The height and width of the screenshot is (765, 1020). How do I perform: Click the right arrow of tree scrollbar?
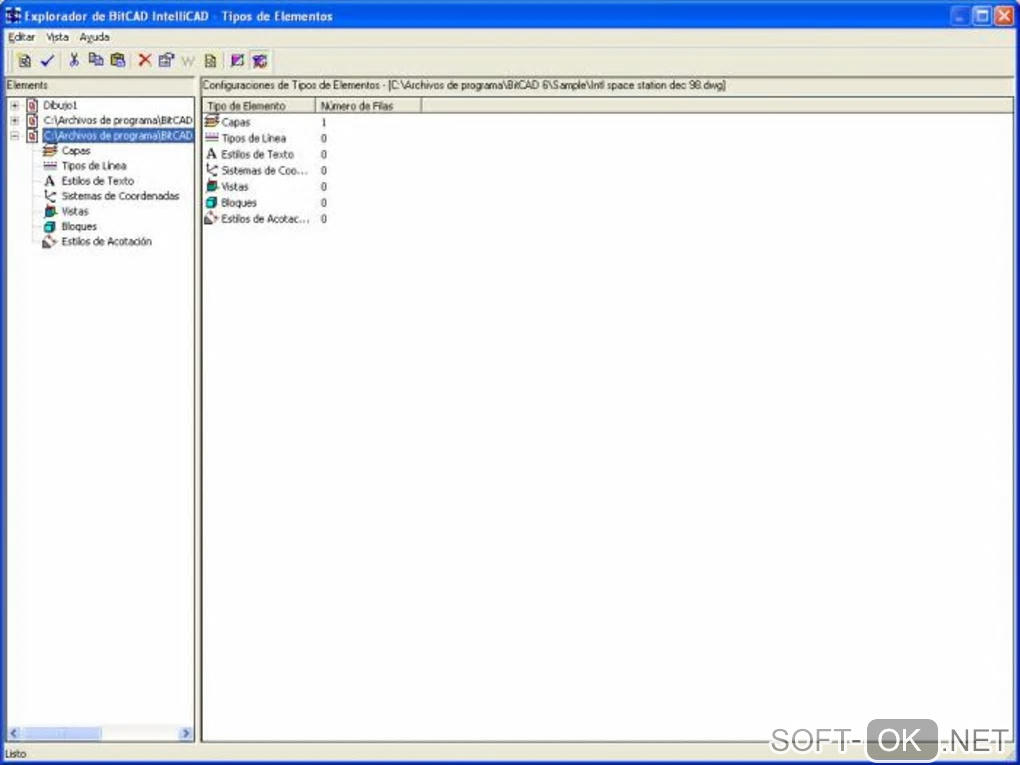(x=186, y=734)
